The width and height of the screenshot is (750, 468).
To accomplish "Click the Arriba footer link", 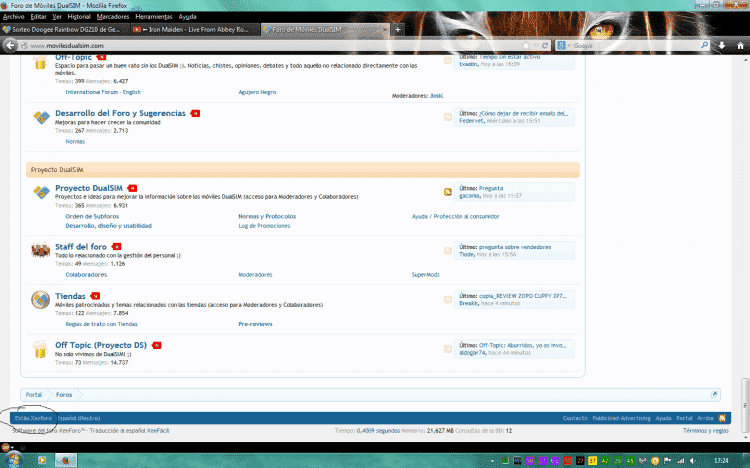I will click(x=705, y=418).
